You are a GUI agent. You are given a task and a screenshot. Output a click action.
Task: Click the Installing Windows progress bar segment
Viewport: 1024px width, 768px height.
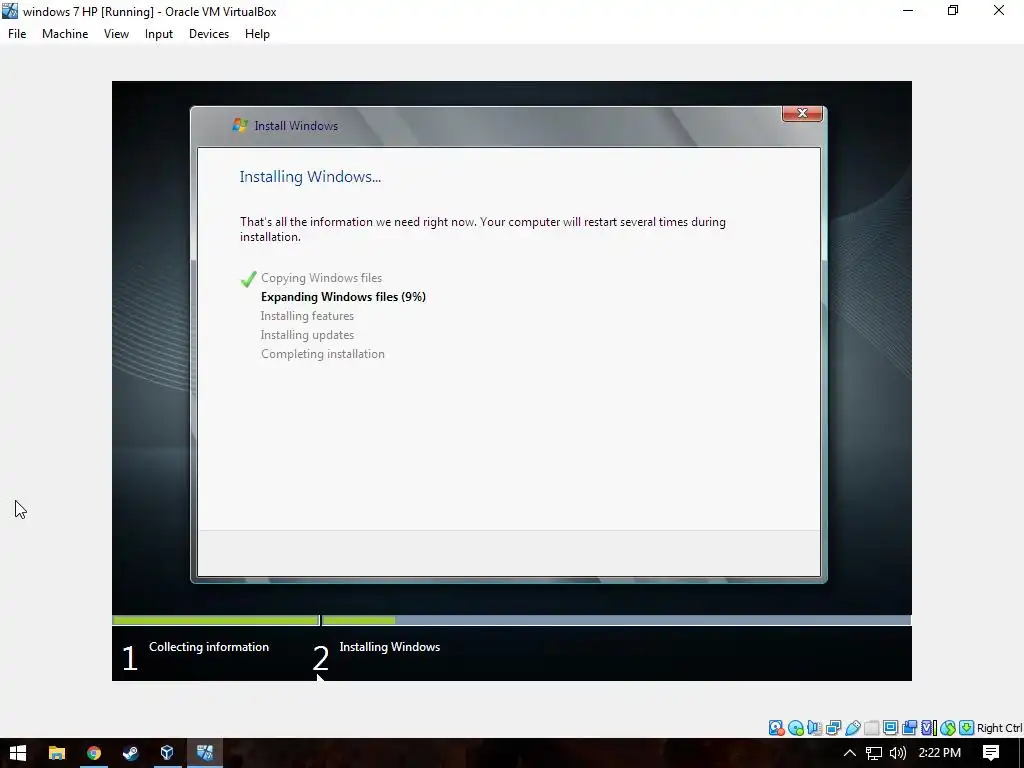tap(616, 620)
